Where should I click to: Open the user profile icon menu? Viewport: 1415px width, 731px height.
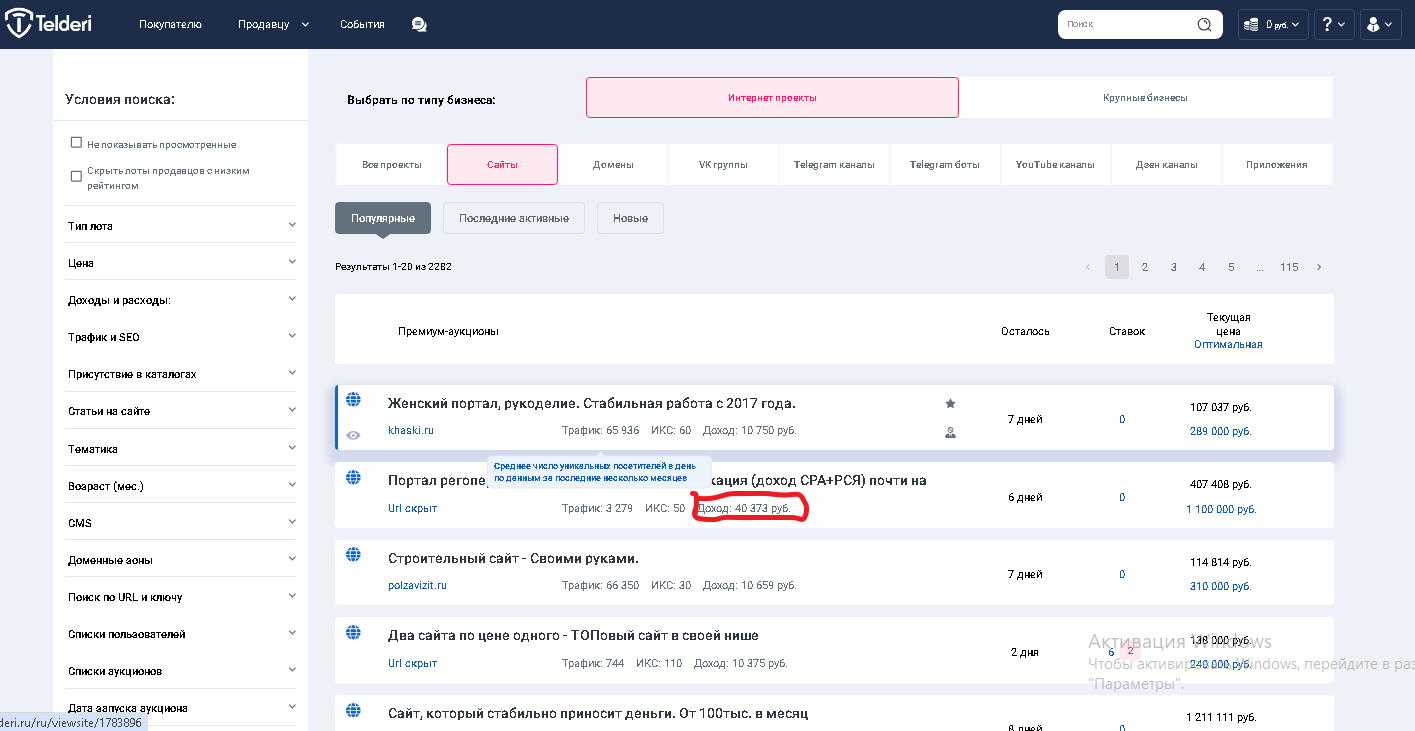1381,24
